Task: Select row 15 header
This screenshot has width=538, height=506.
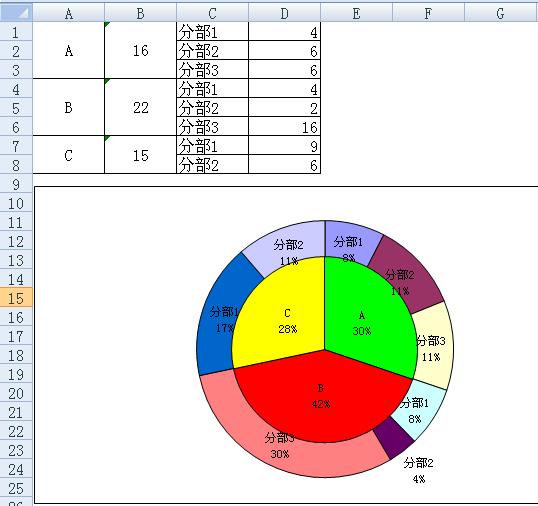Action: [16, 298]
